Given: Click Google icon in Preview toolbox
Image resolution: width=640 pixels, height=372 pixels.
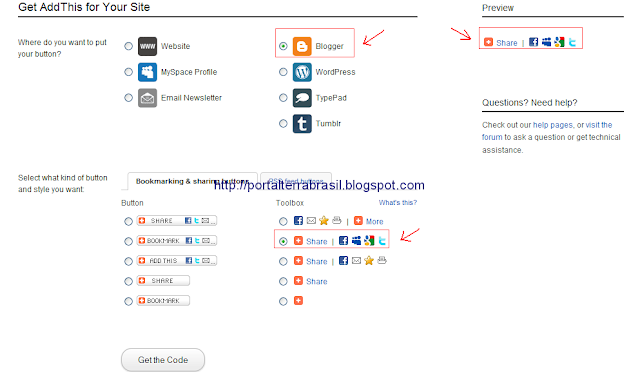Looking at the screenshot, I should pos(560,42).
